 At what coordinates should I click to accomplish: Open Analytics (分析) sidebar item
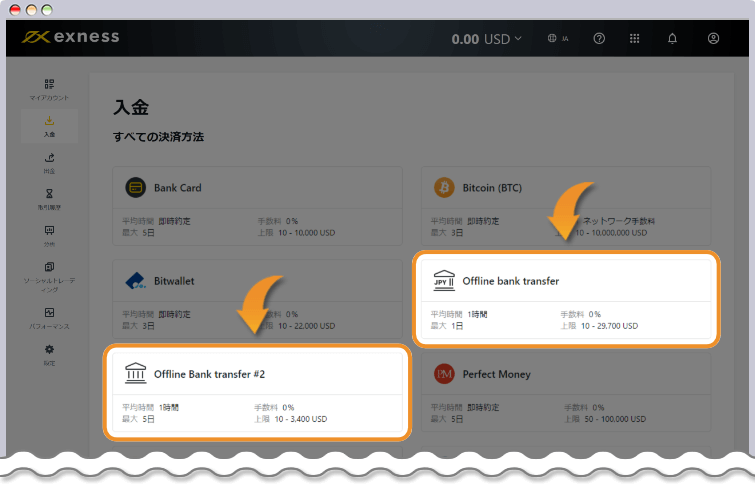coord(49,236)
